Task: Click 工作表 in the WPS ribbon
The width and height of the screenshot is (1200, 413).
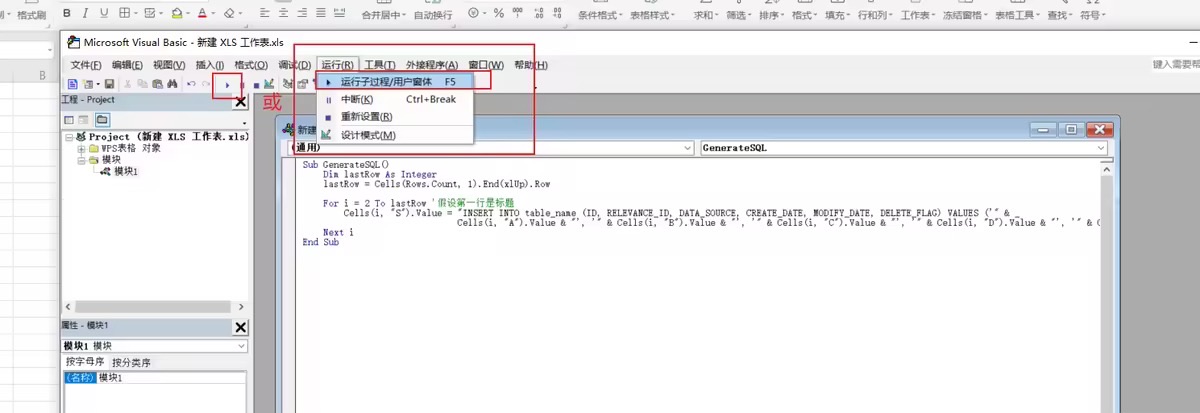Action: 916,15
